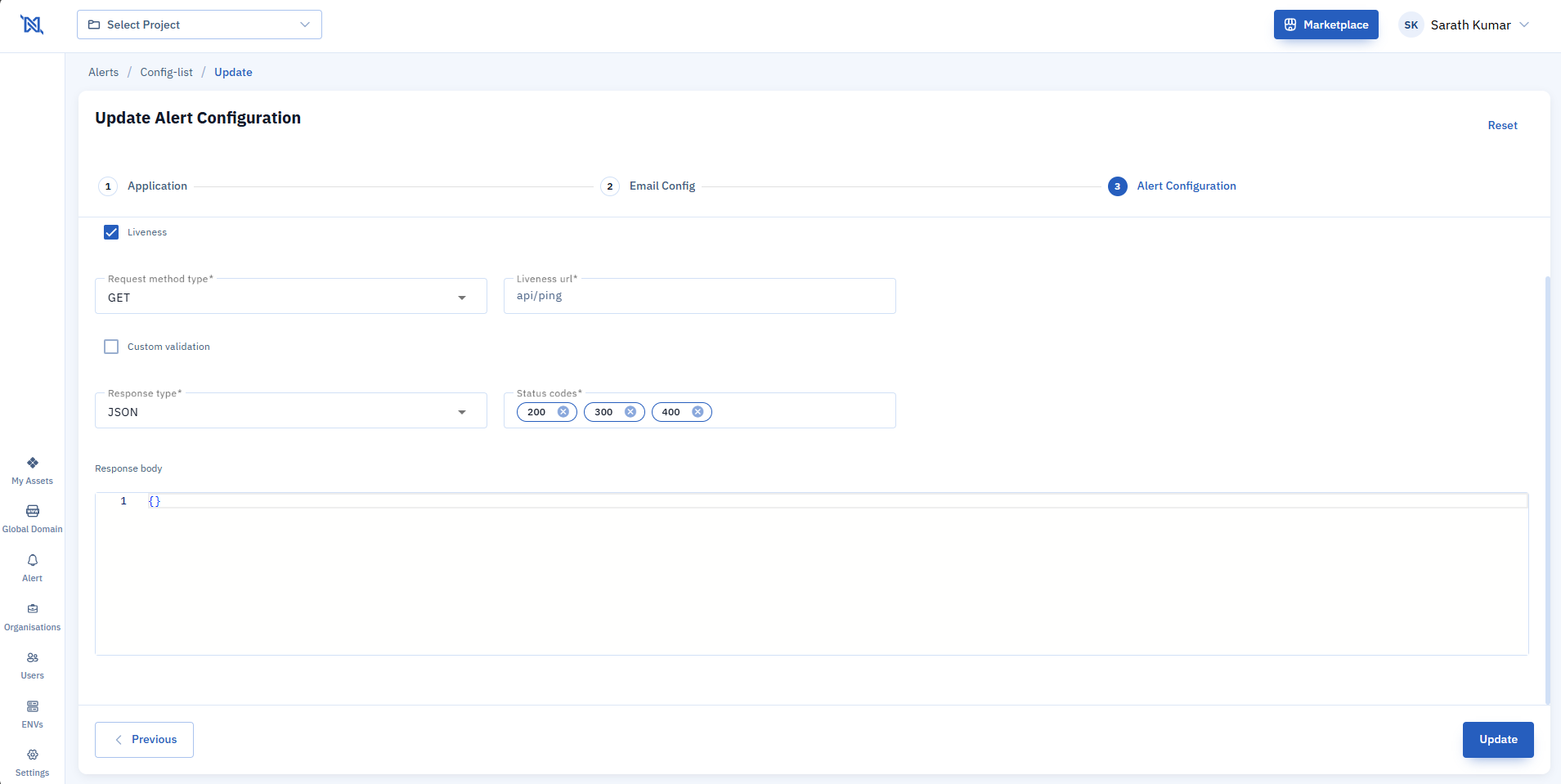Open the Select Project dropdown
Viewport: 1561px width, 784px height.
(x=200, y=25)
